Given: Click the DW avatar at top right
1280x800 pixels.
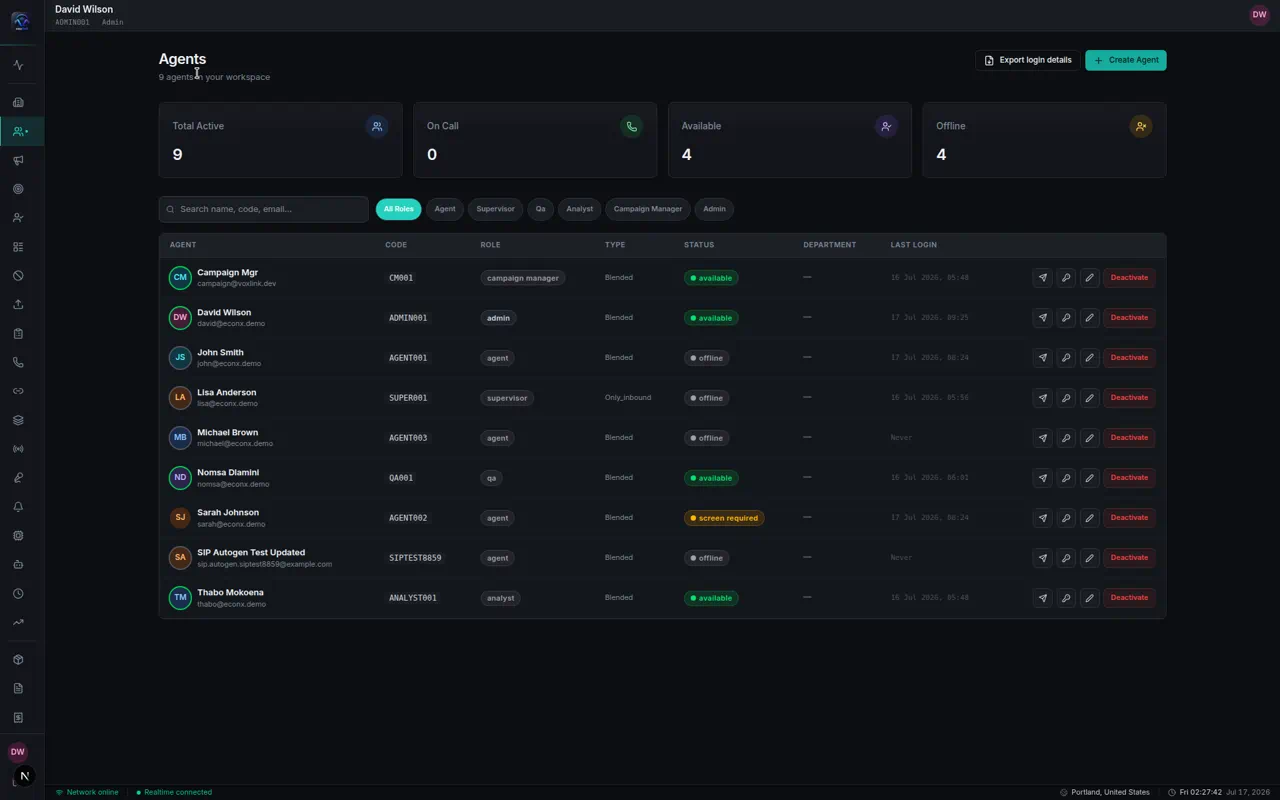Looking at the screenshot, I should (1259, 15).
